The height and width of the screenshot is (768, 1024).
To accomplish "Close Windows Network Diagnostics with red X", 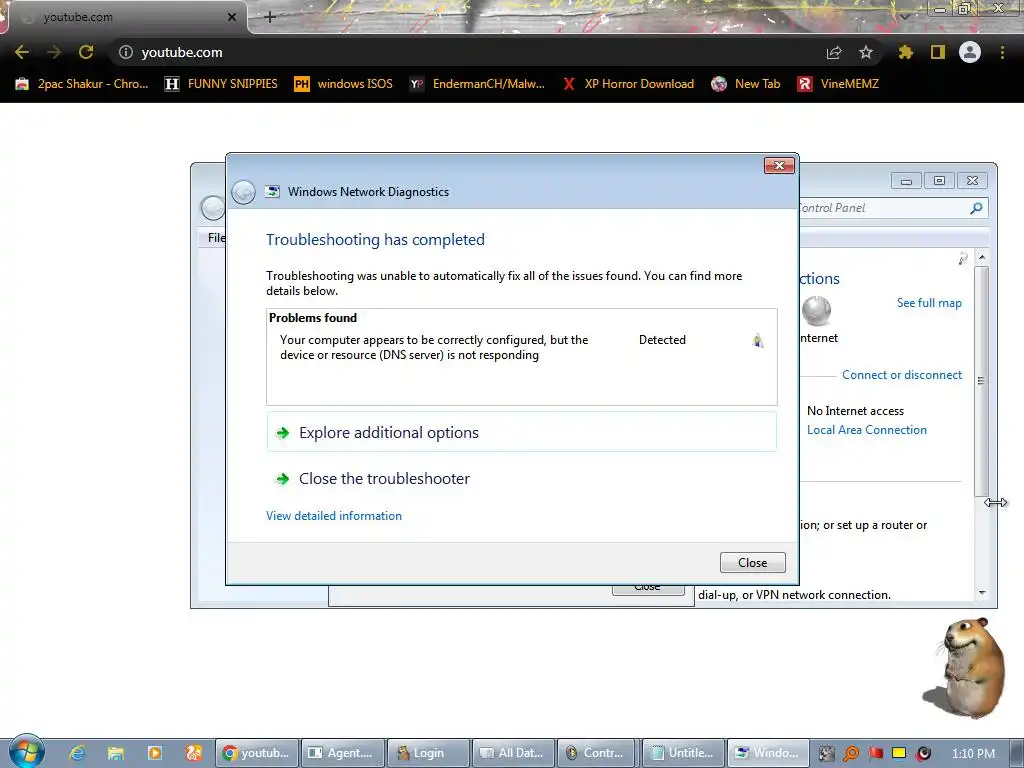I will [779, 165].
